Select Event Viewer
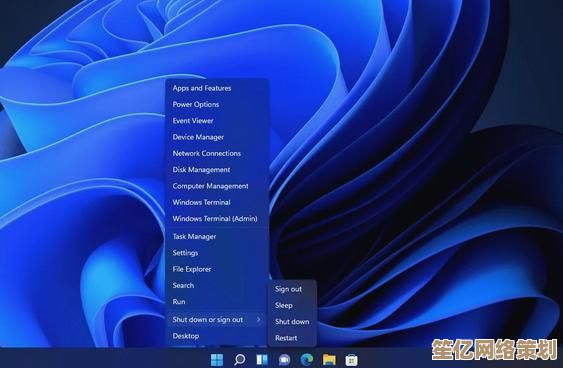Screen dimensions: 563x368 [x=217, y=121]
